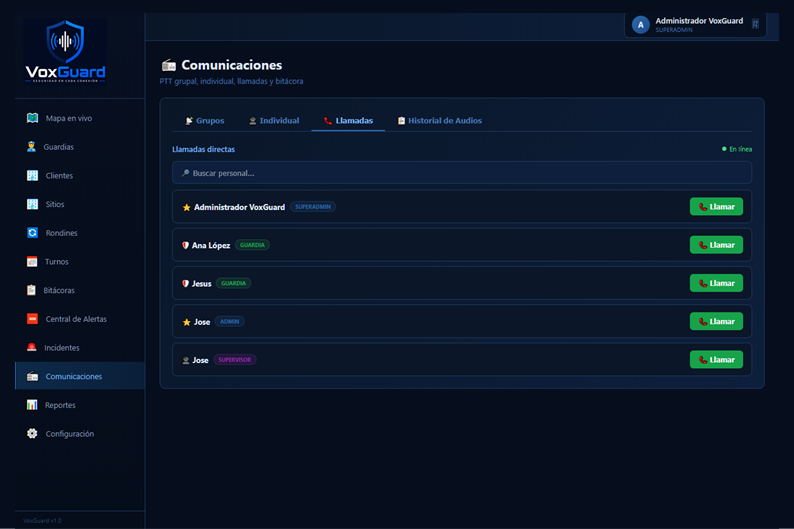The width and height of the screenshot is (794, 529).
Task: Click Administrador VoxGuard name in list row
Action: [240, 207]
